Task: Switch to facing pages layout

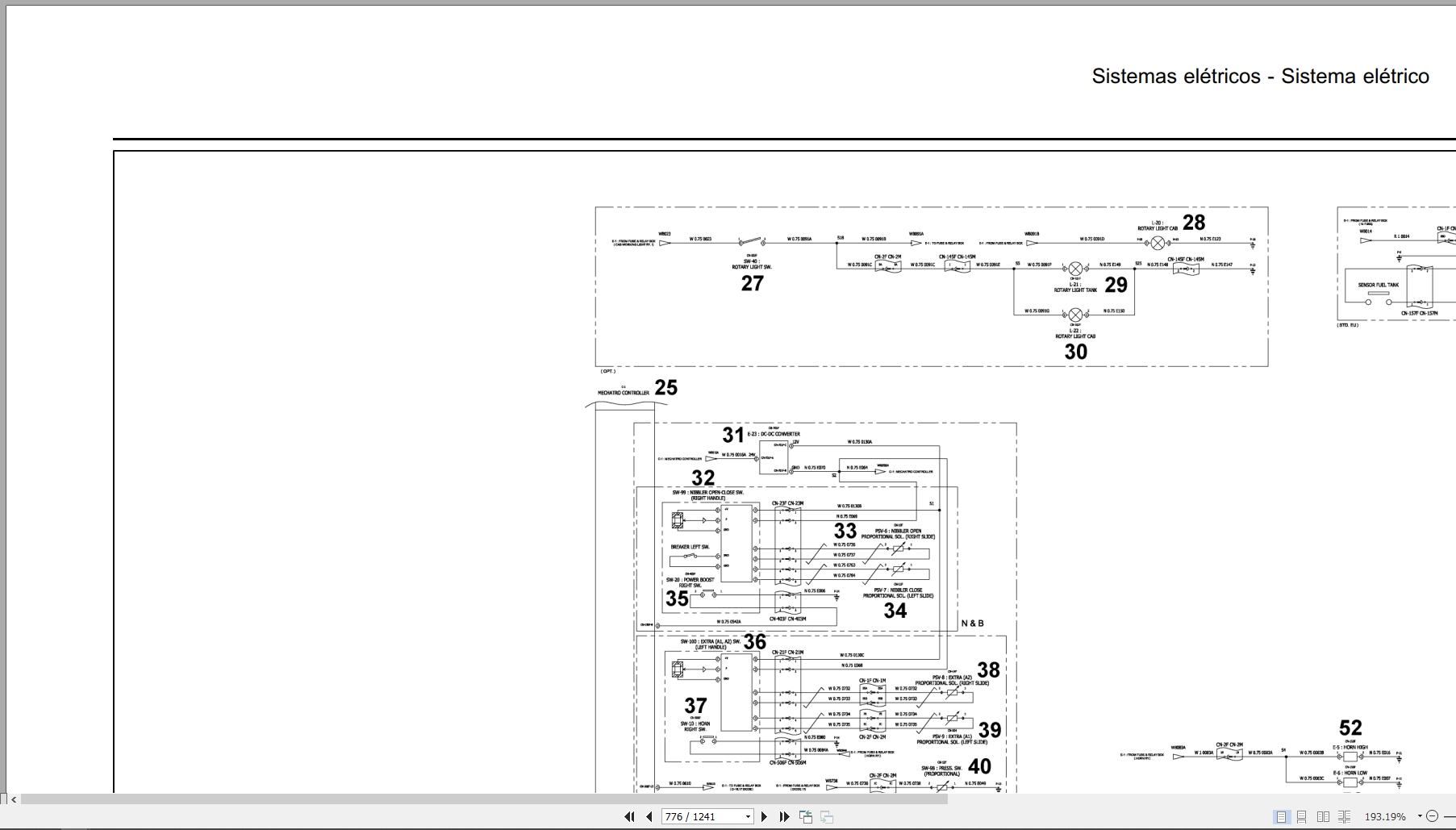Action: tap(1323, 817)
